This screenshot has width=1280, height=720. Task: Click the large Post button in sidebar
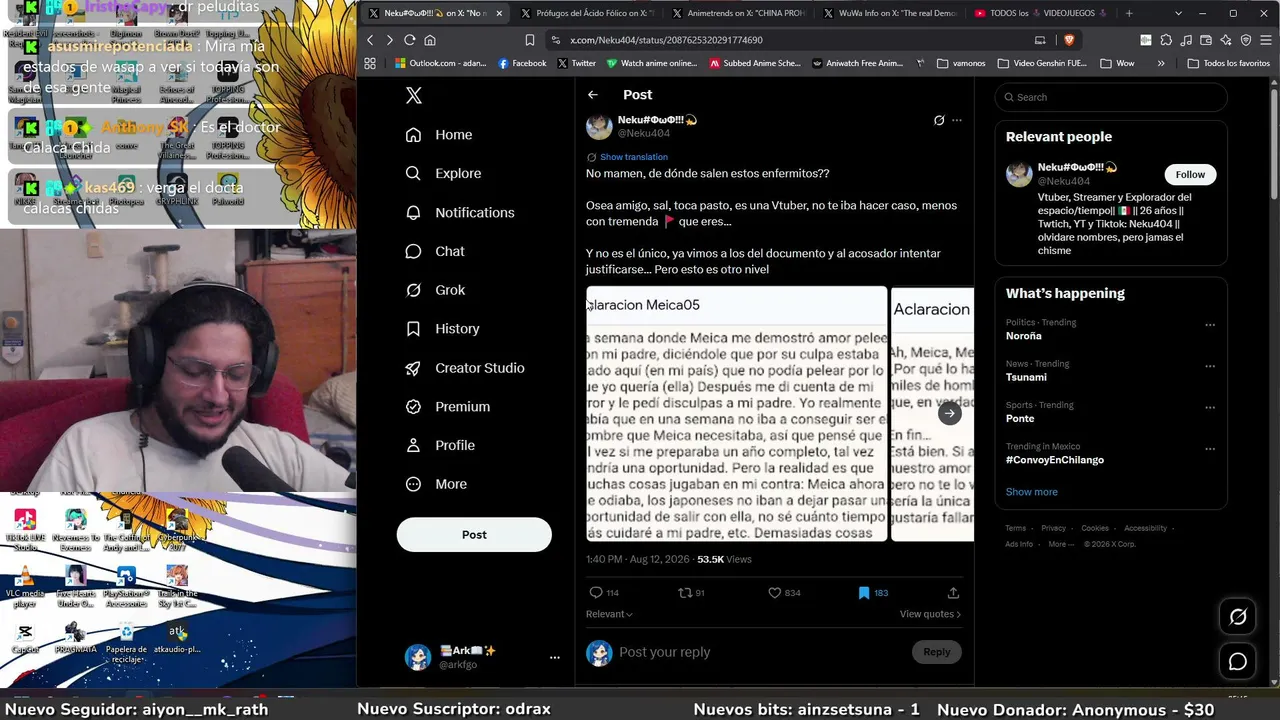pos(474,535)
